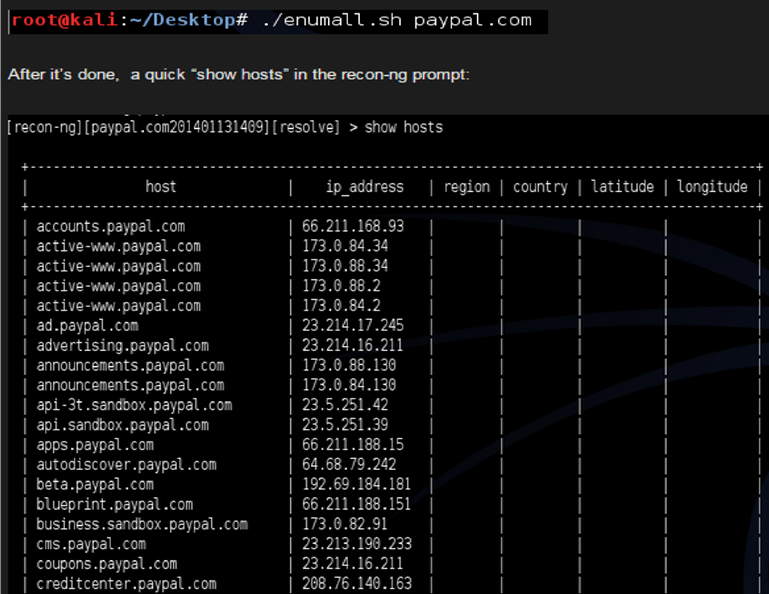This screenshot has height=594, width=769.
Task: Select IP address 173.0.84.2
Action: point(341,306)
